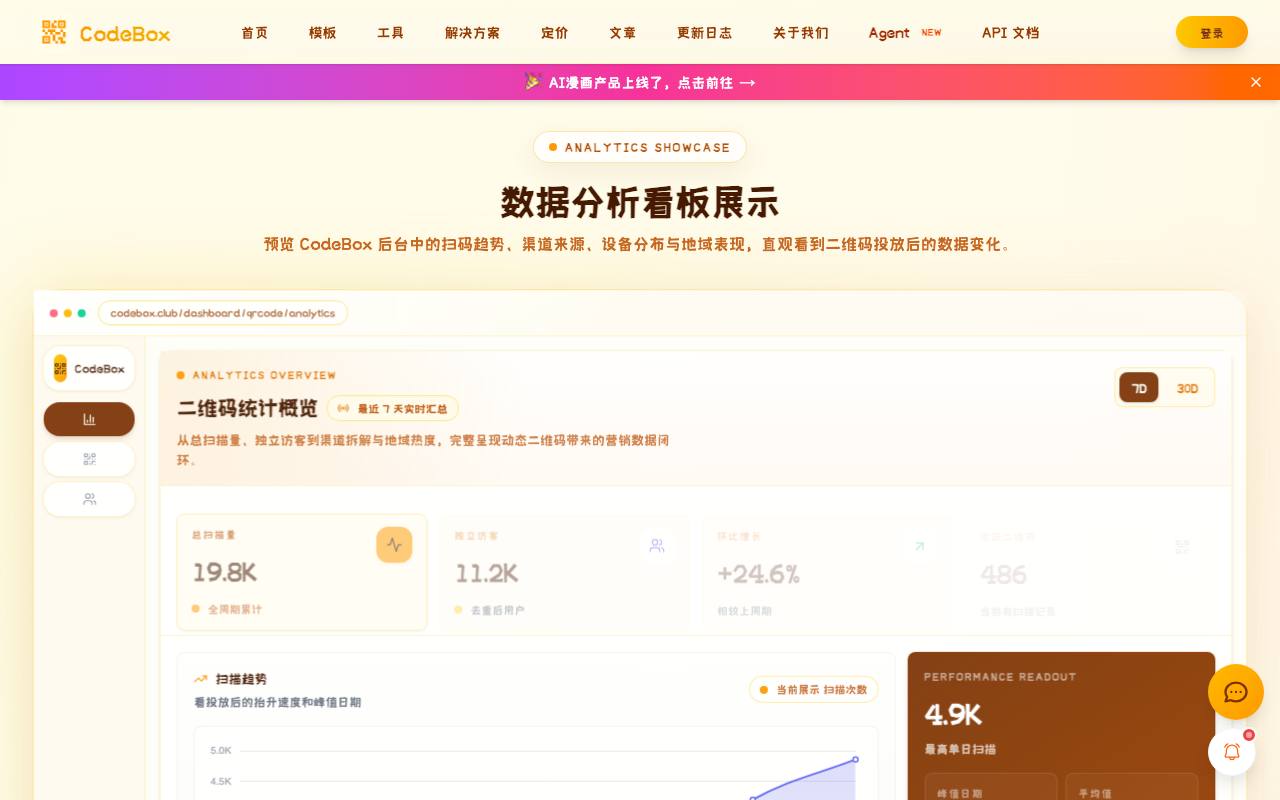This screenshot has width=1280, height=800.
Task: Open the notification bell button
Action: pos(1232,752)
